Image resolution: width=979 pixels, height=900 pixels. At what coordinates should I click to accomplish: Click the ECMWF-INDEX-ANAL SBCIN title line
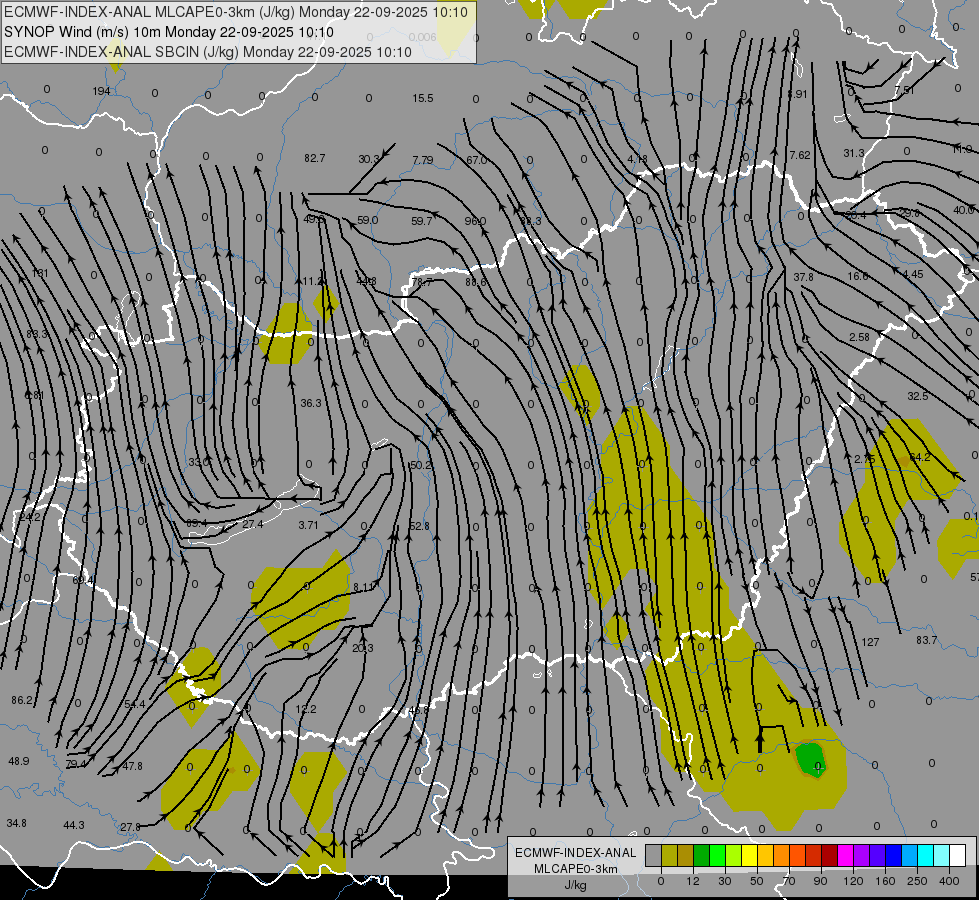point(207,51)
